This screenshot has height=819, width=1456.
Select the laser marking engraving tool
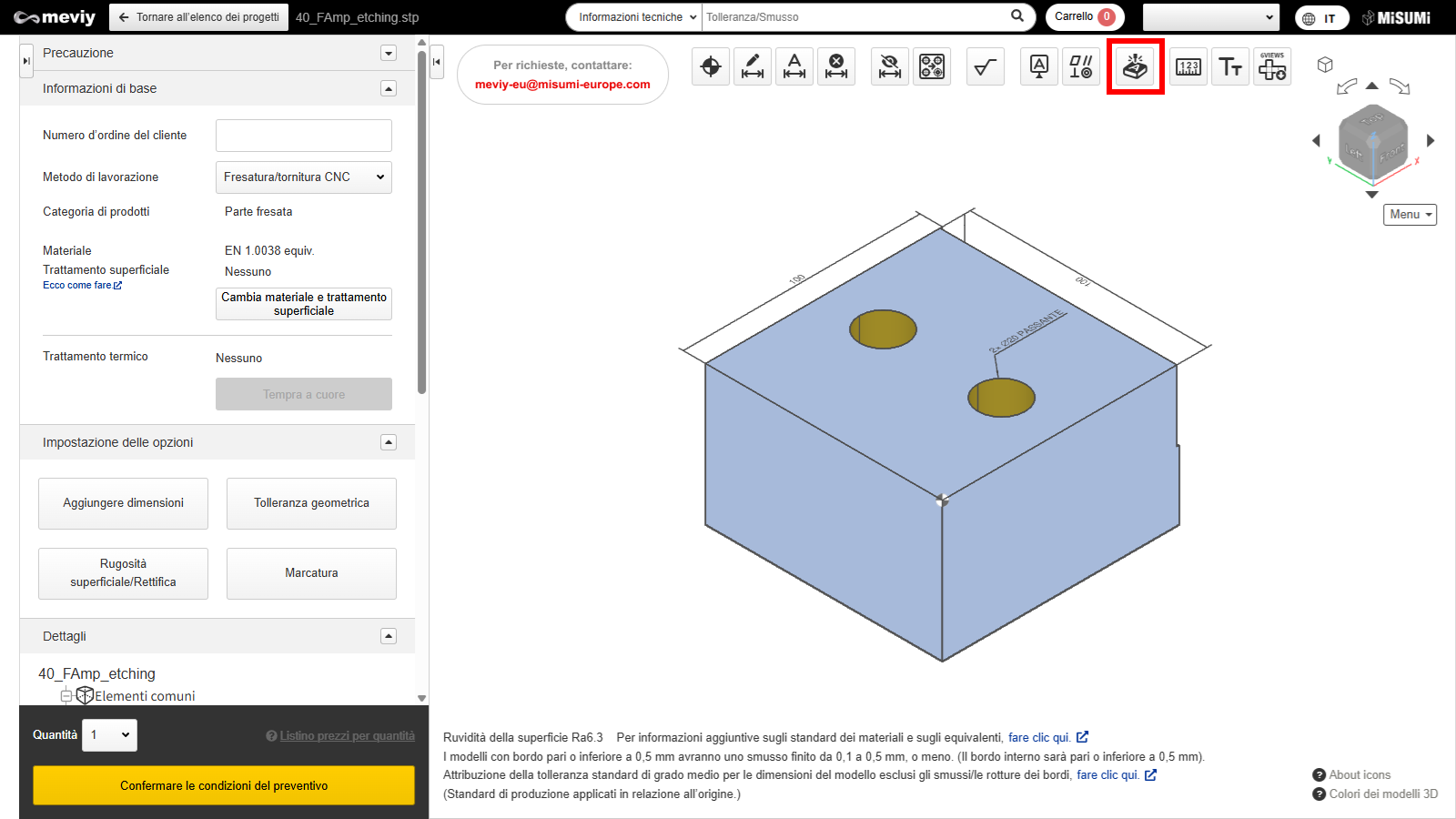click(1135, 66)
